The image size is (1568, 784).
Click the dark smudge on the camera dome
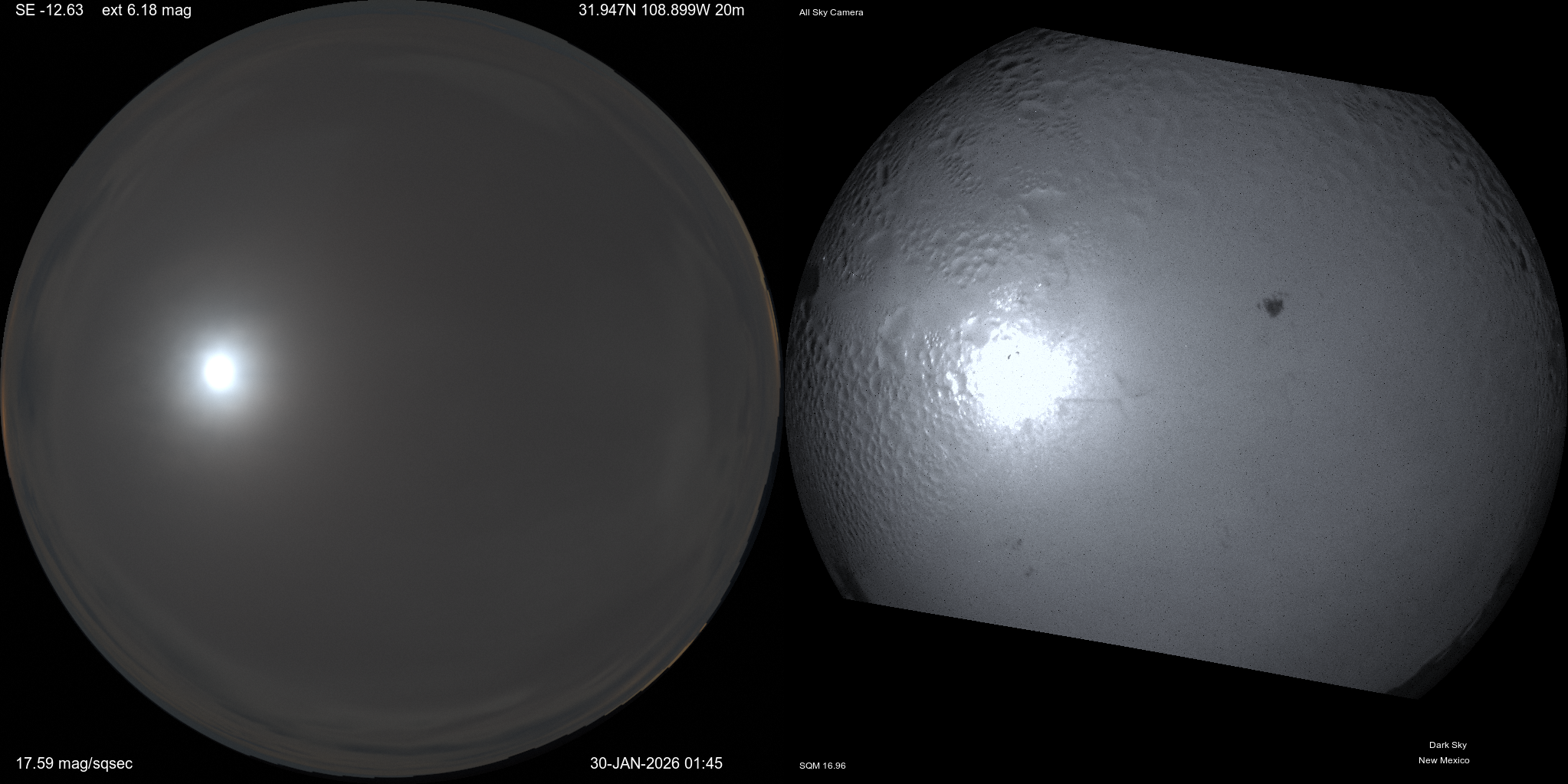(x=1273, y=307)
